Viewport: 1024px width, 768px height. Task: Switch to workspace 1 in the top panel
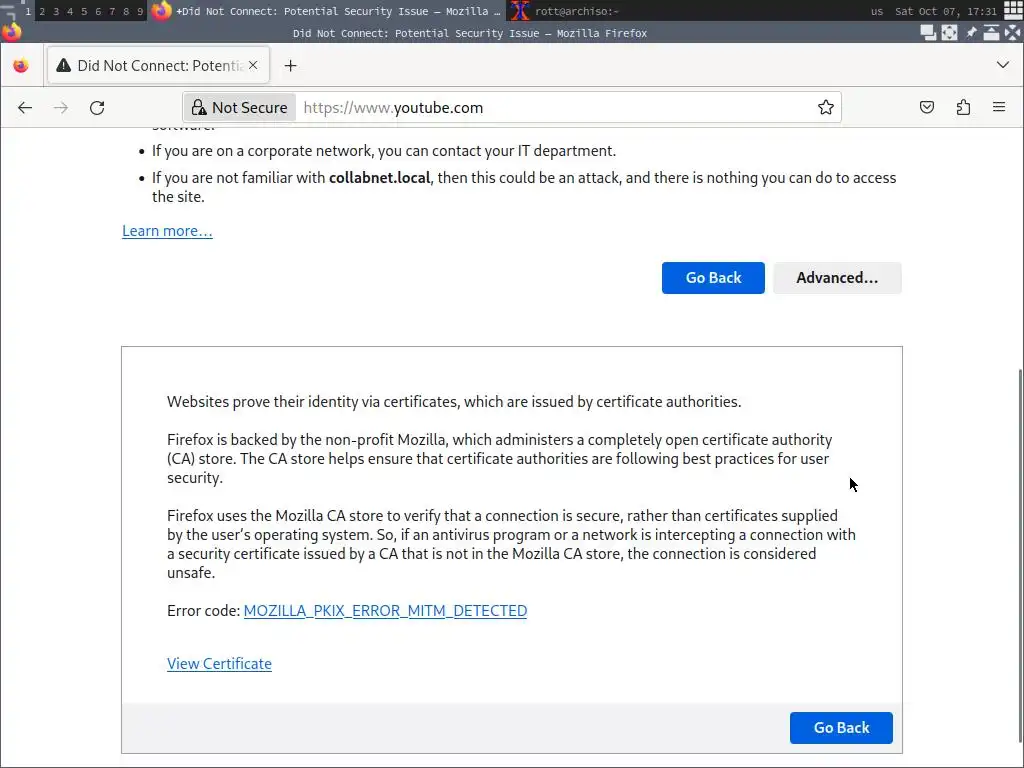point(28,11)
